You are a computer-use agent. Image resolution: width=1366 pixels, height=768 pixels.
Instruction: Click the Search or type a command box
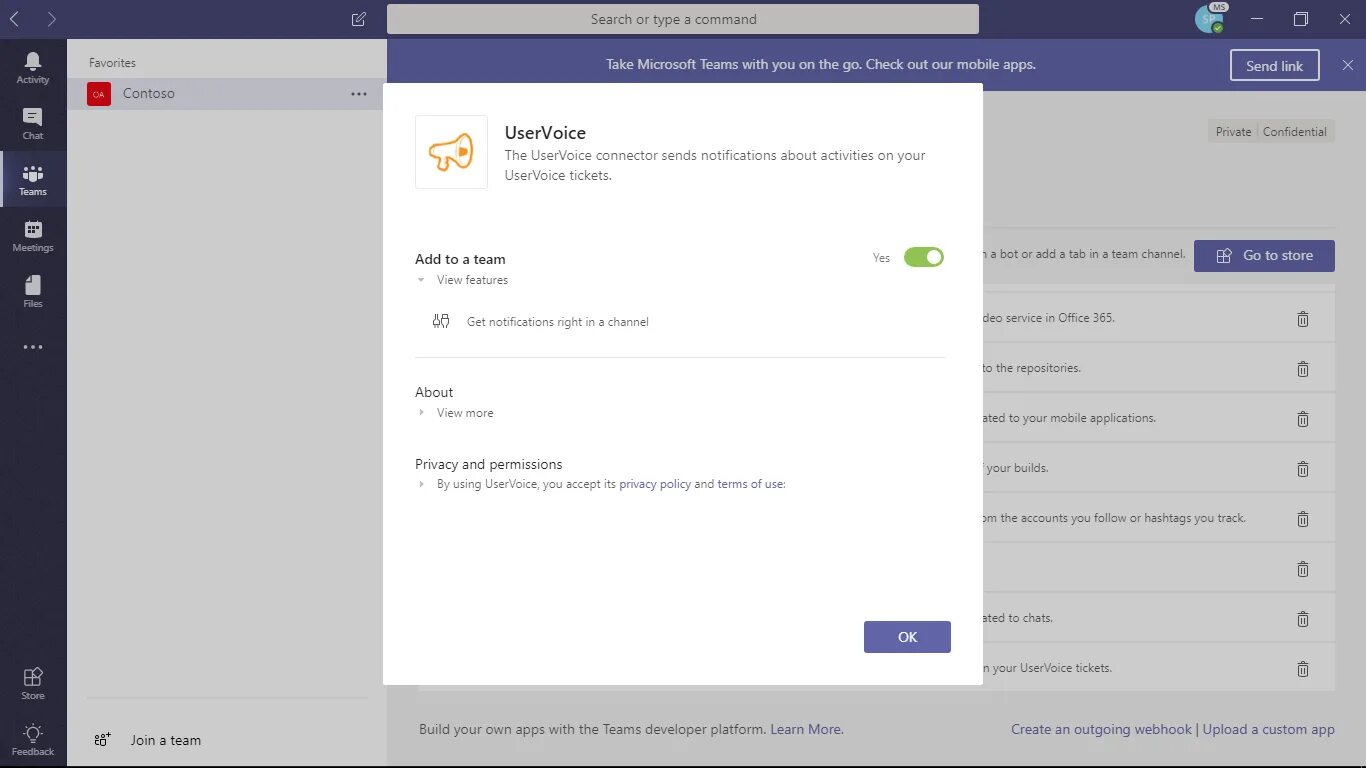pyautogui.click(x=683, y=19)
